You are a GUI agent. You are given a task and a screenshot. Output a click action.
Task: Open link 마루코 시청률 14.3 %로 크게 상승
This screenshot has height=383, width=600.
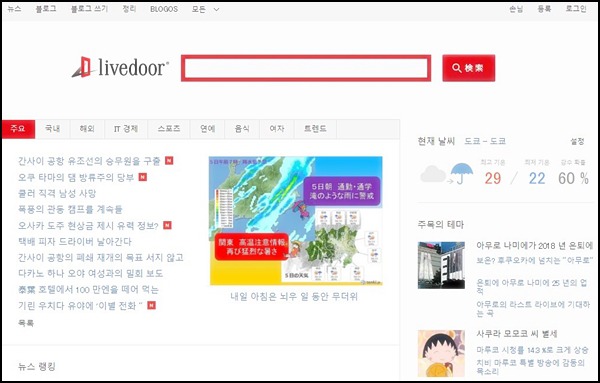[x=532, y=350]
